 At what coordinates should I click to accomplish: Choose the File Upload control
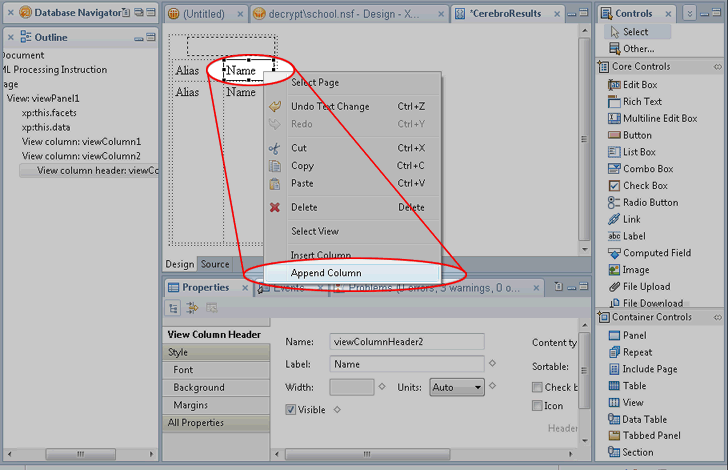[639, 287]
